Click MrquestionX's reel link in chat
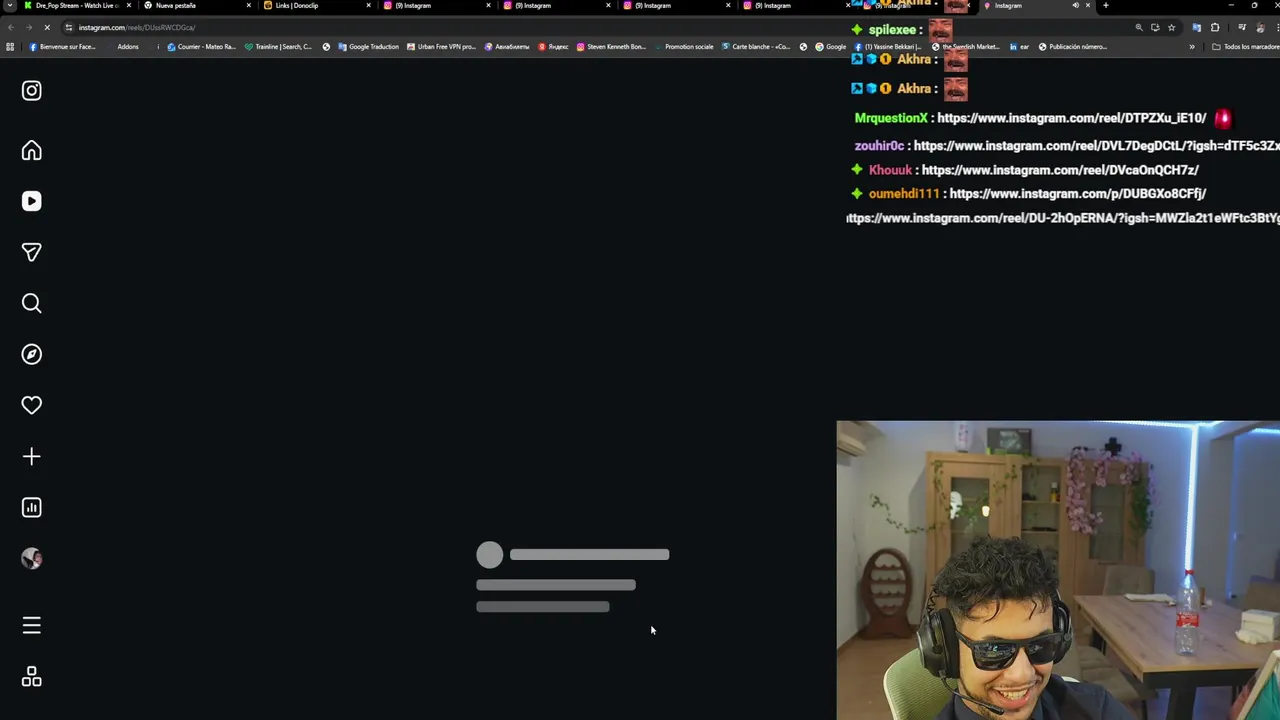This screenshot has height=720, width=1280. [x=1071, y=118]
